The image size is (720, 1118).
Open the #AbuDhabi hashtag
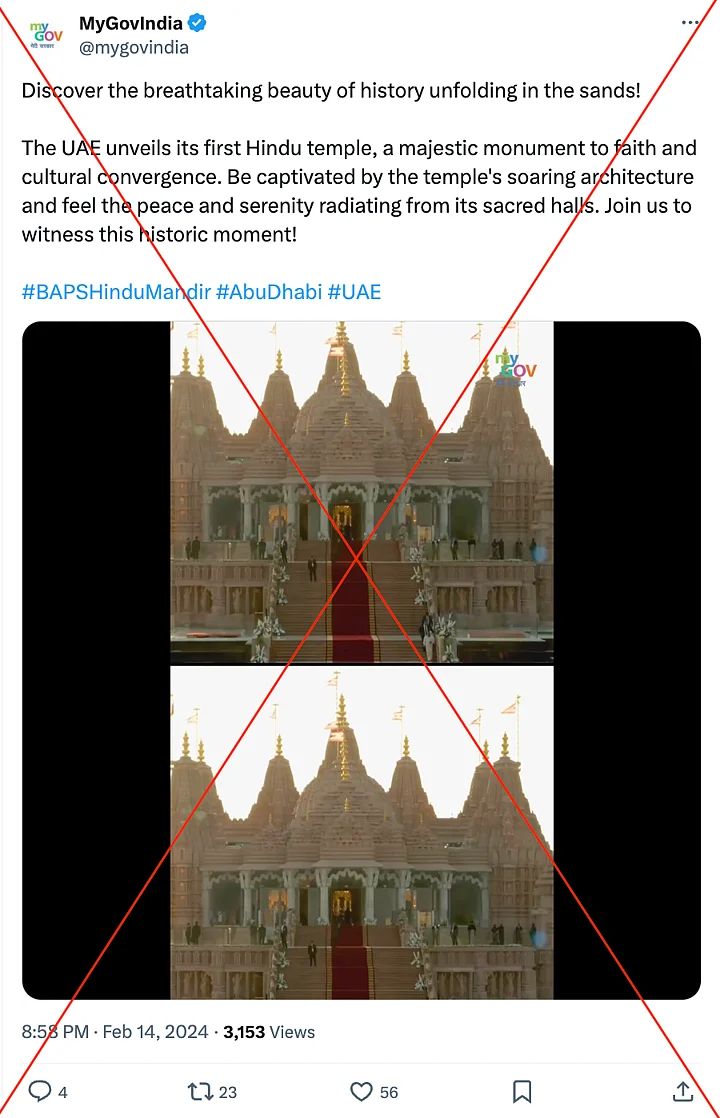[269, 292]
